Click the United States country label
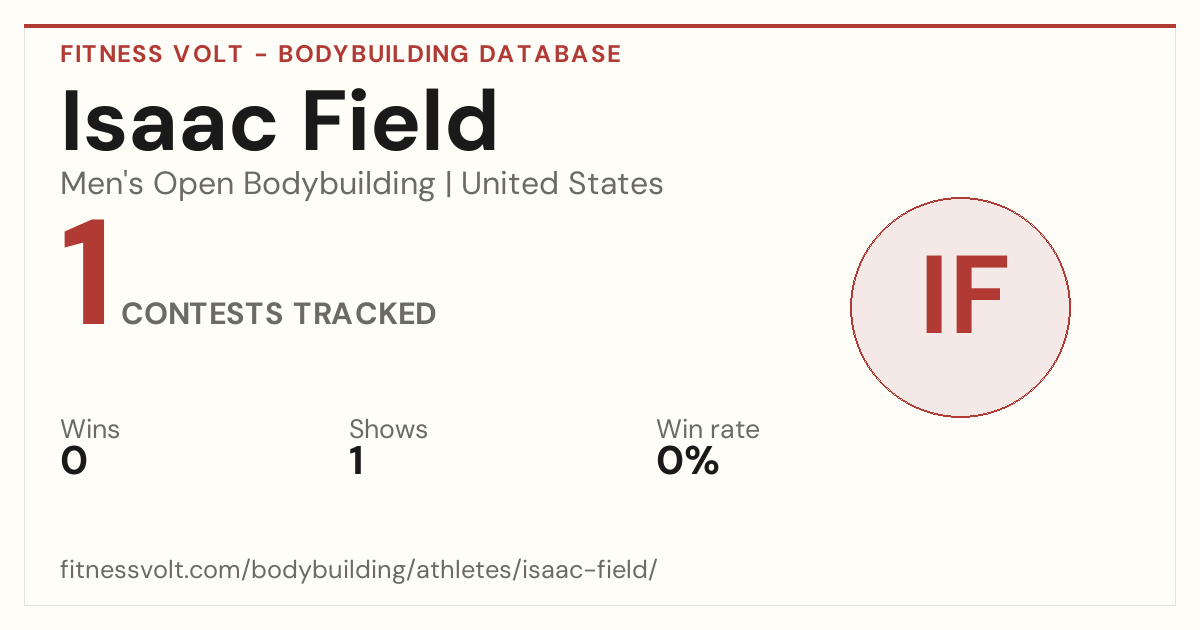The image size is (1200, 630). coord(562,184)
